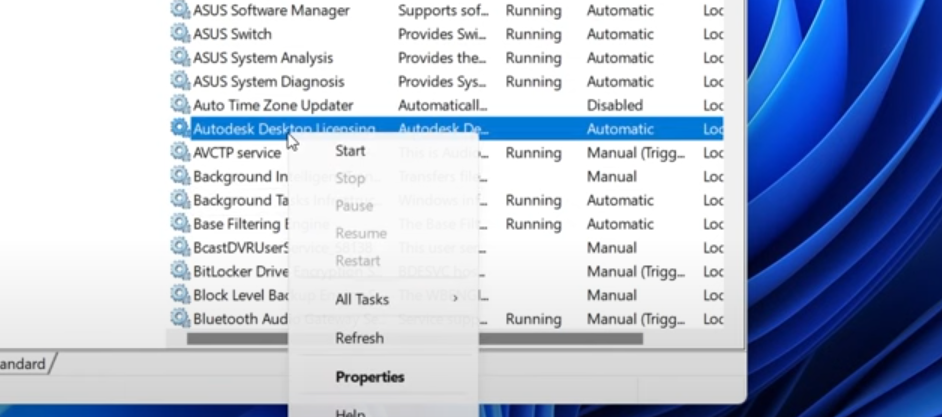Image resolution: width=942 pixels, height=417 pixels.
Task: Click Running status of Base Filtering Engine
Action: [533, 224]
